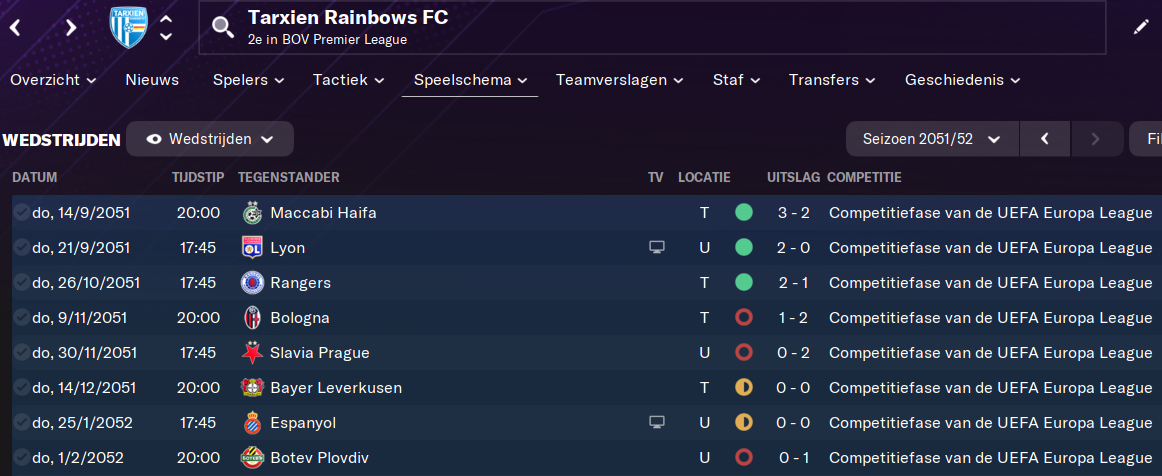Open the Nieuws tab
The image size is (1162, 476).
pos(152,80)
